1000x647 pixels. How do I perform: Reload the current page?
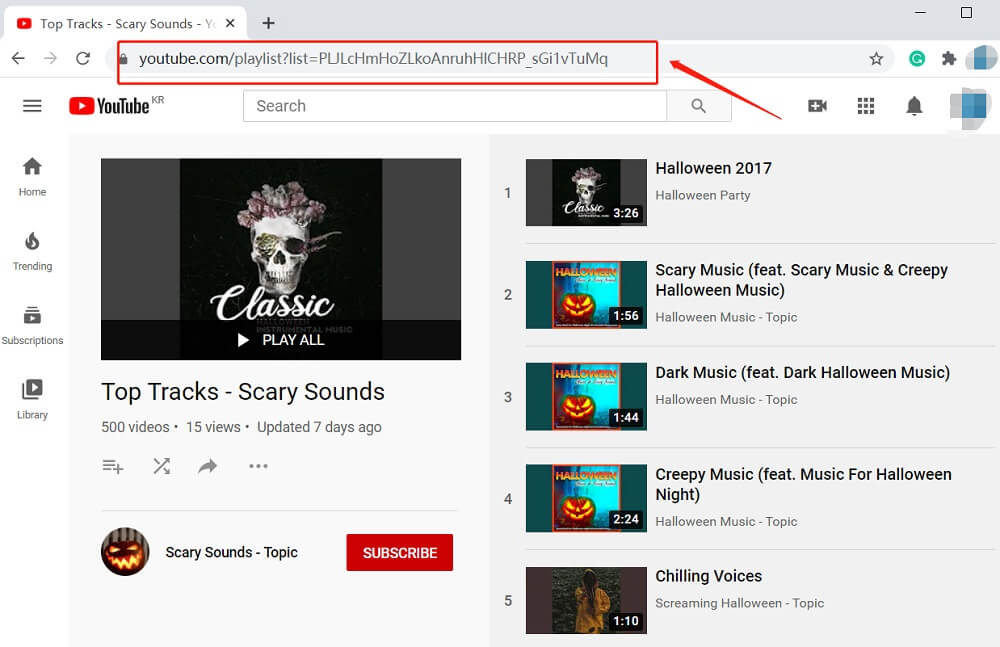point(83,59)
